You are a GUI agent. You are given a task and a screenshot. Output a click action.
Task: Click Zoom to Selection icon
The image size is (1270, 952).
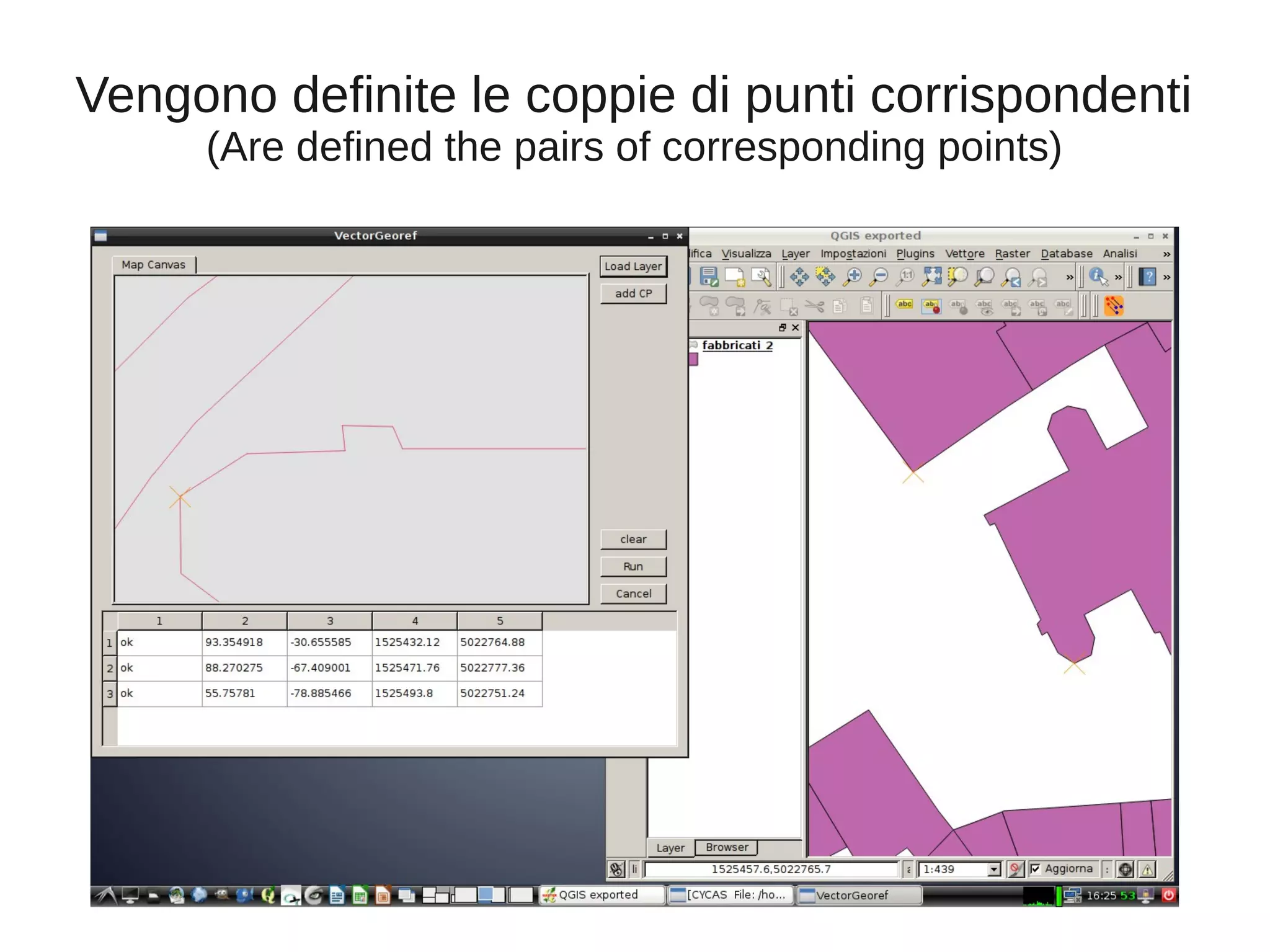pyautogui.click(x=958, y=277)
